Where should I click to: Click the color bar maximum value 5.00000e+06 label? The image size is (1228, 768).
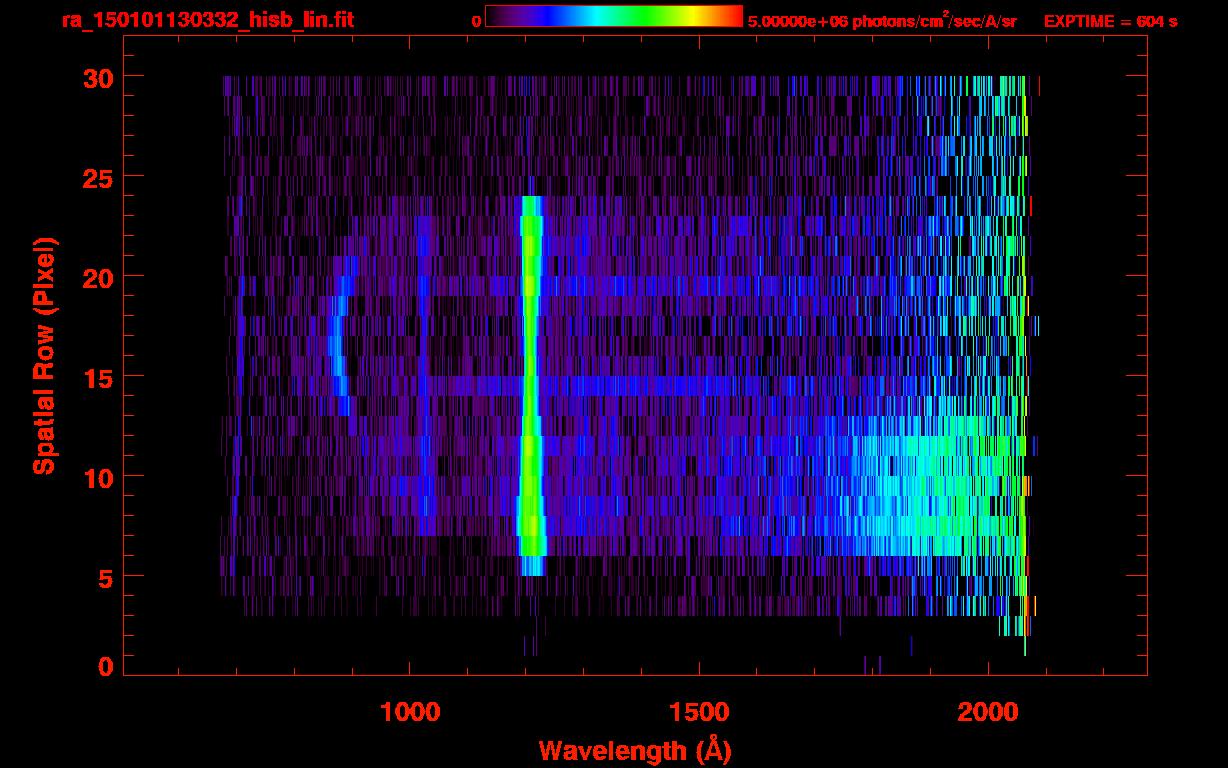881,21
